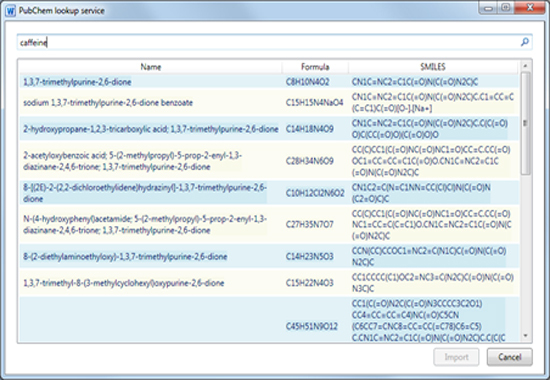Select the row '1,3,7-trimethylpurine-2,6-dione'
This screenshot has width=550, height=380.
269,82
